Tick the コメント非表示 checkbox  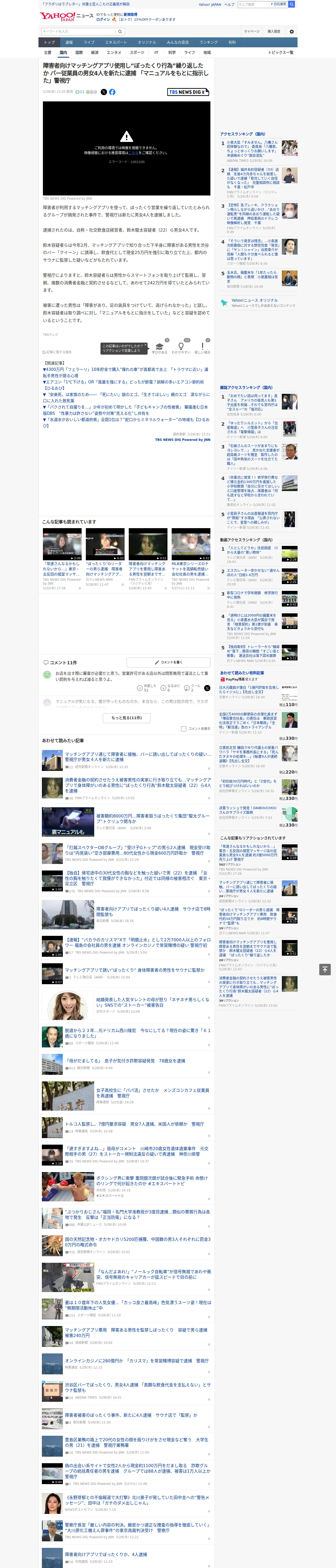click(183, 729)
